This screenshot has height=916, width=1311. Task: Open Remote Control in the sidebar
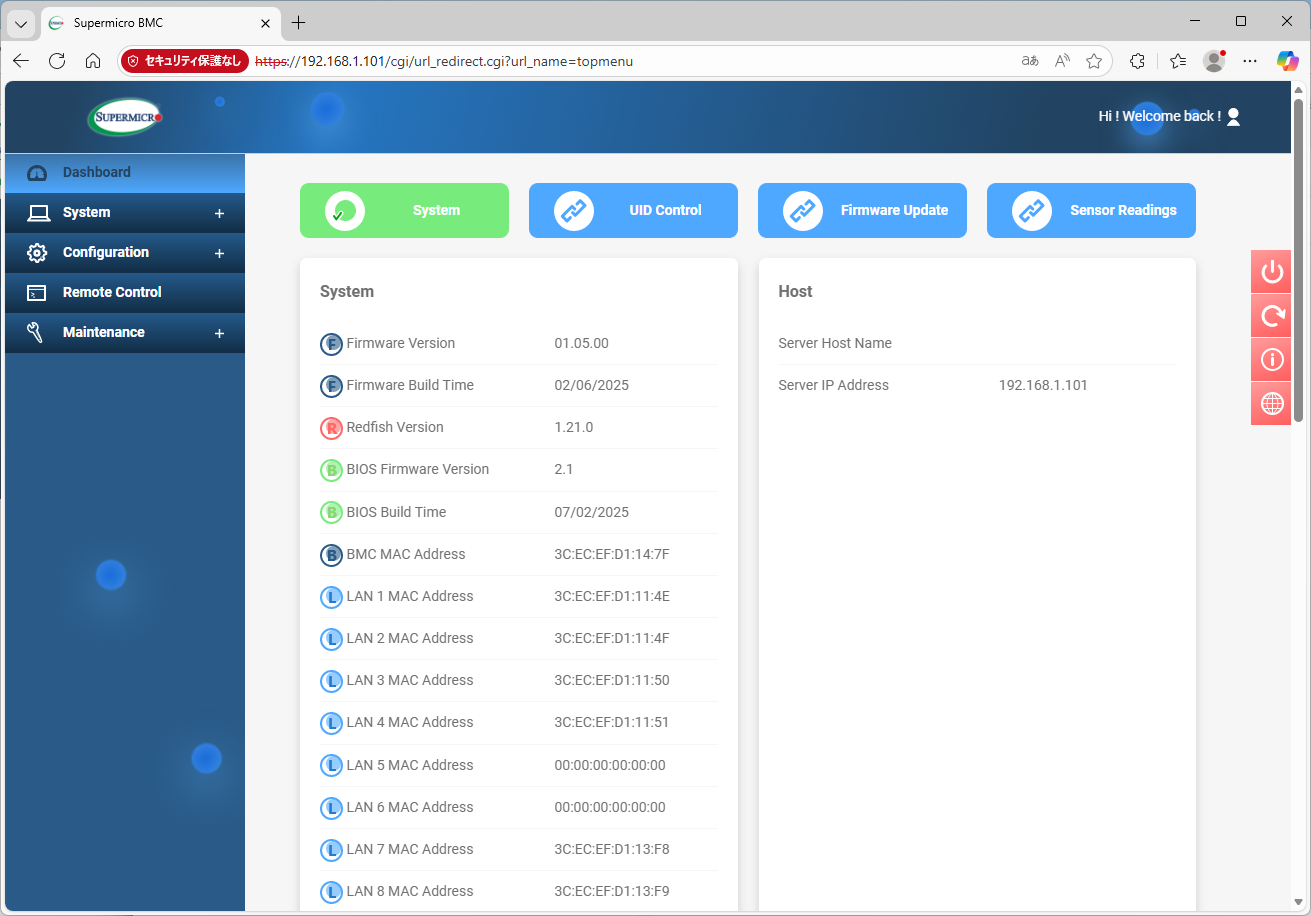(112, 293)
